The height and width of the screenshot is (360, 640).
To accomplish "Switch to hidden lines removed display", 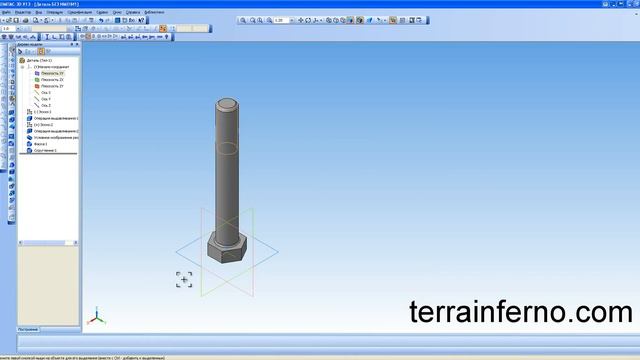I will [x=336, y=20].
